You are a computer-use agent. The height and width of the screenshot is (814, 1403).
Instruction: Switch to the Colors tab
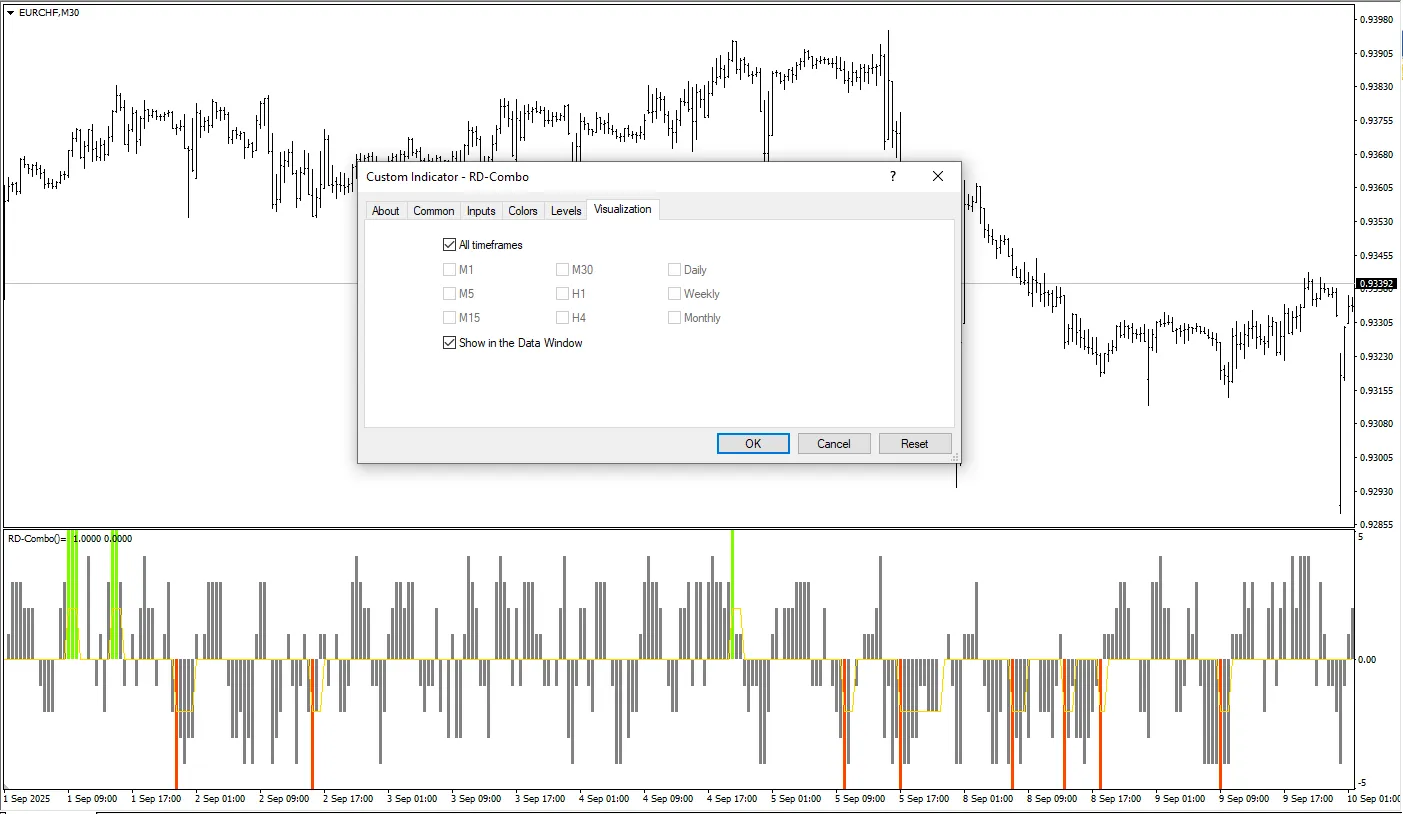(522, 211)
